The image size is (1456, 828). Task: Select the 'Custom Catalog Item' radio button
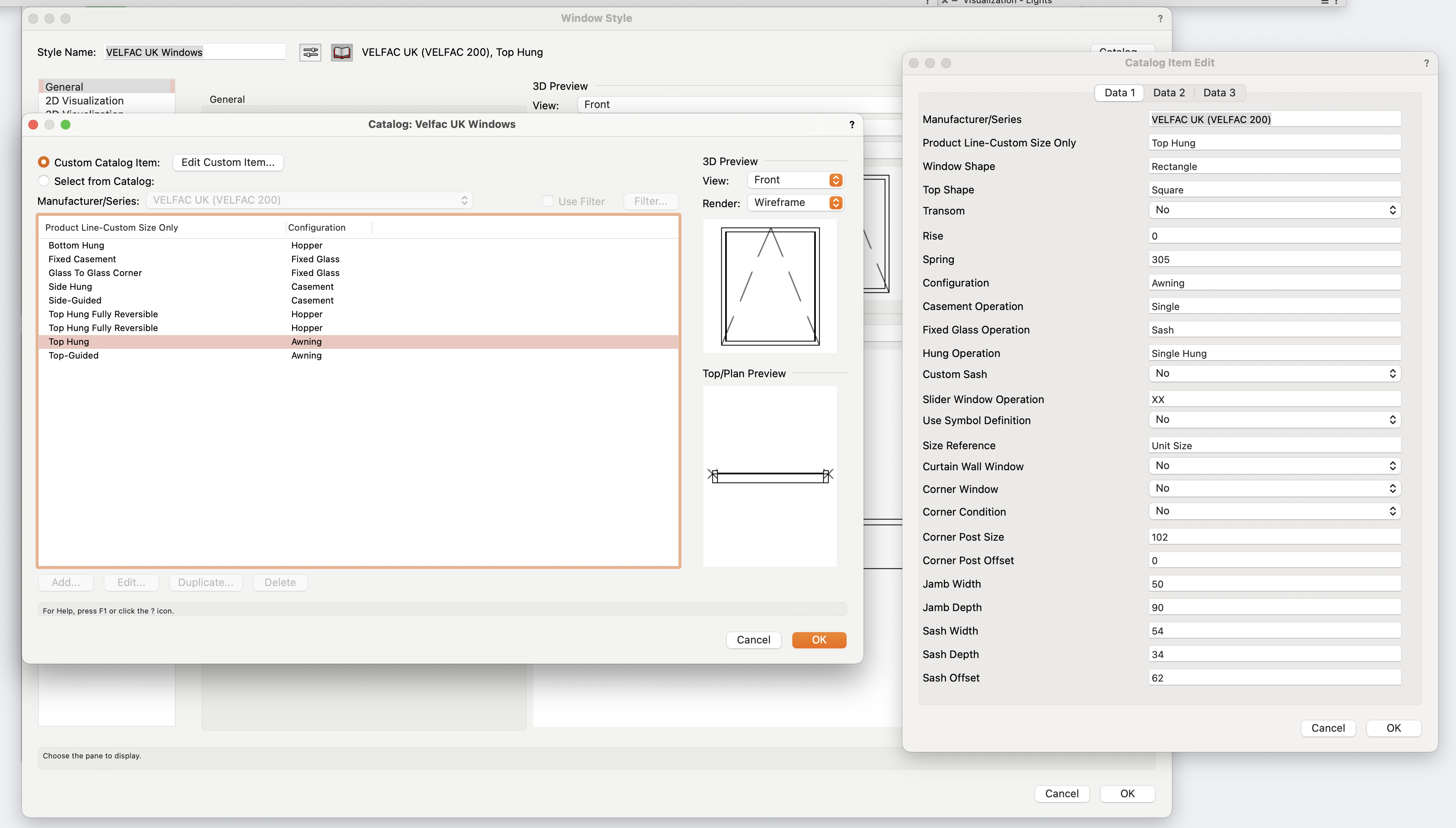click(43, 161)
